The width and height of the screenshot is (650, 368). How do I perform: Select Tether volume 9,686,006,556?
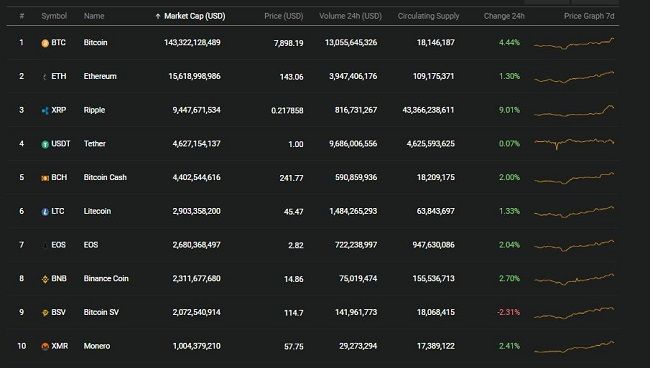pyautogui.click(x=353, y=144)
